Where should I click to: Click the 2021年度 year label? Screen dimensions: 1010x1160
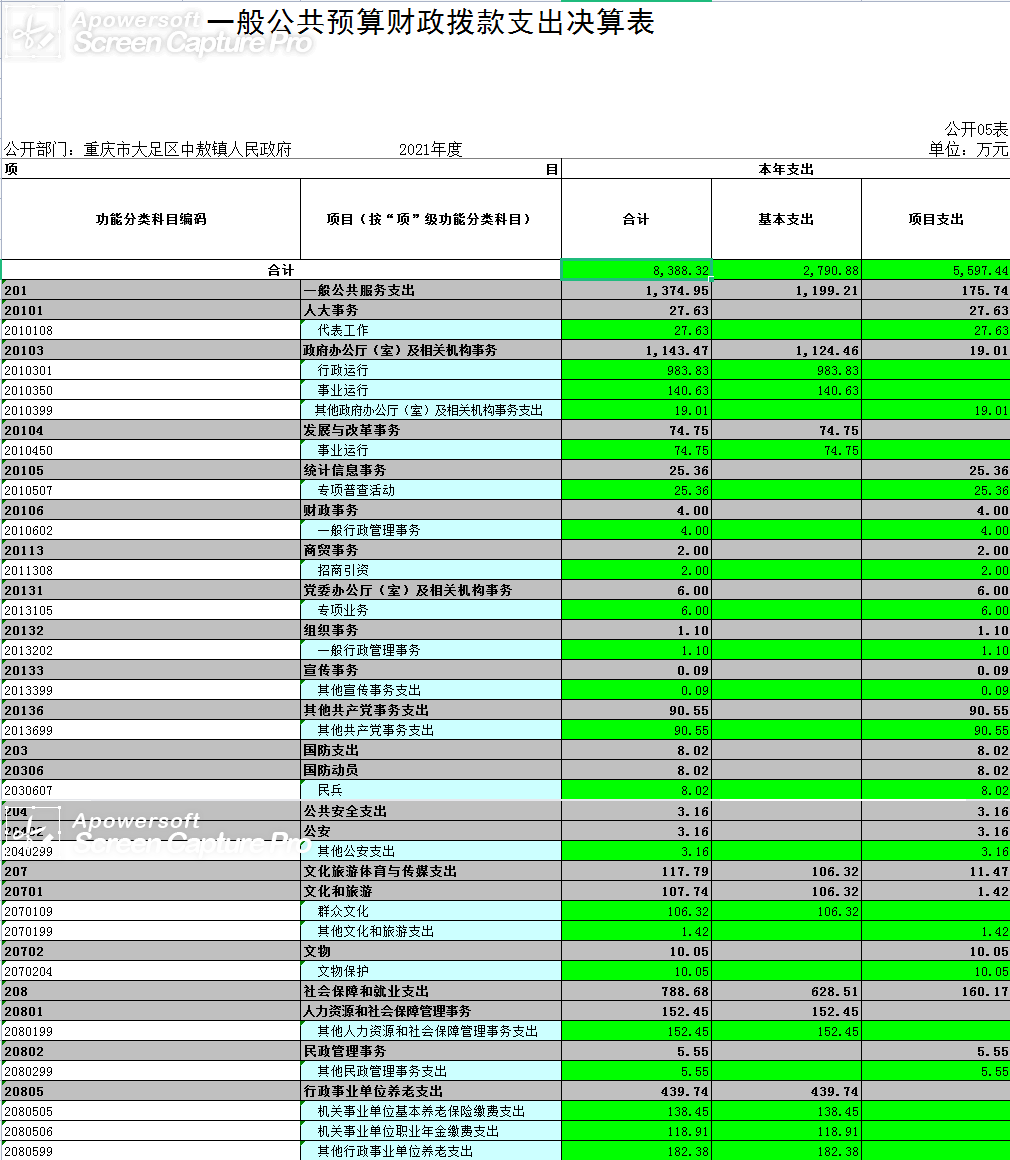pos(431,149)
